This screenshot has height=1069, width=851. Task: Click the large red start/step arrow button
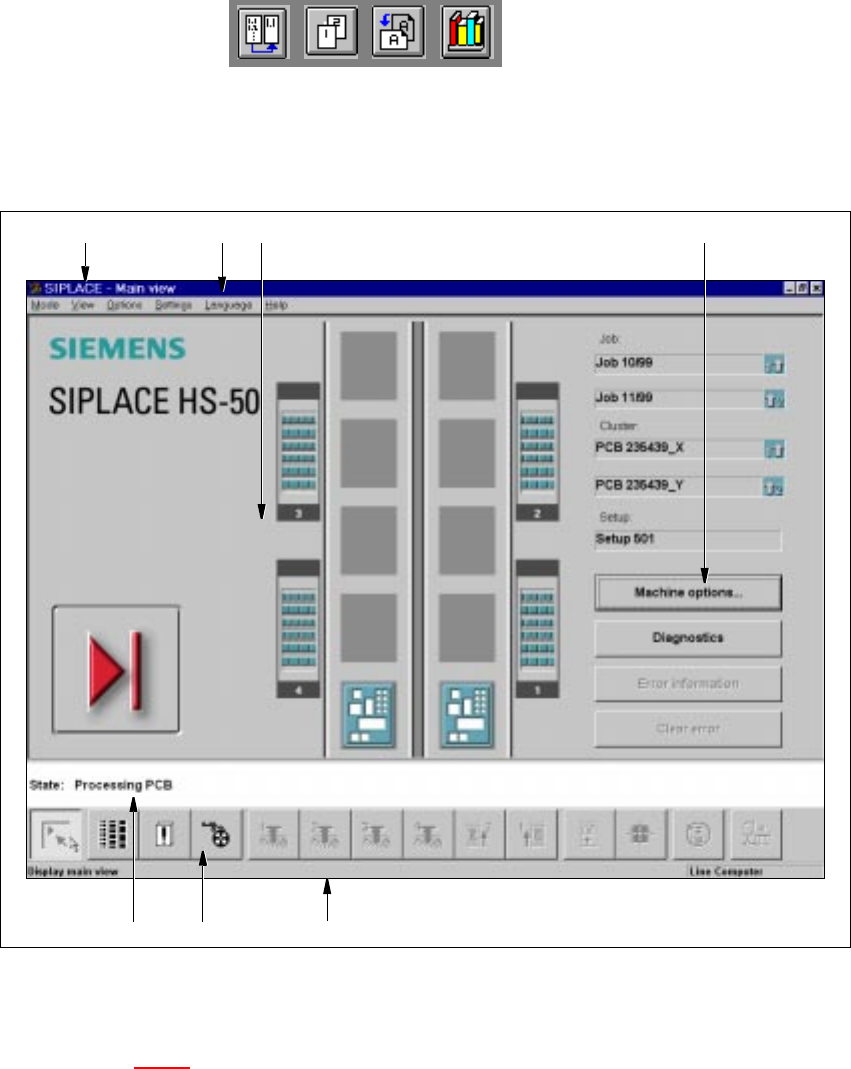tap(116, 669)
